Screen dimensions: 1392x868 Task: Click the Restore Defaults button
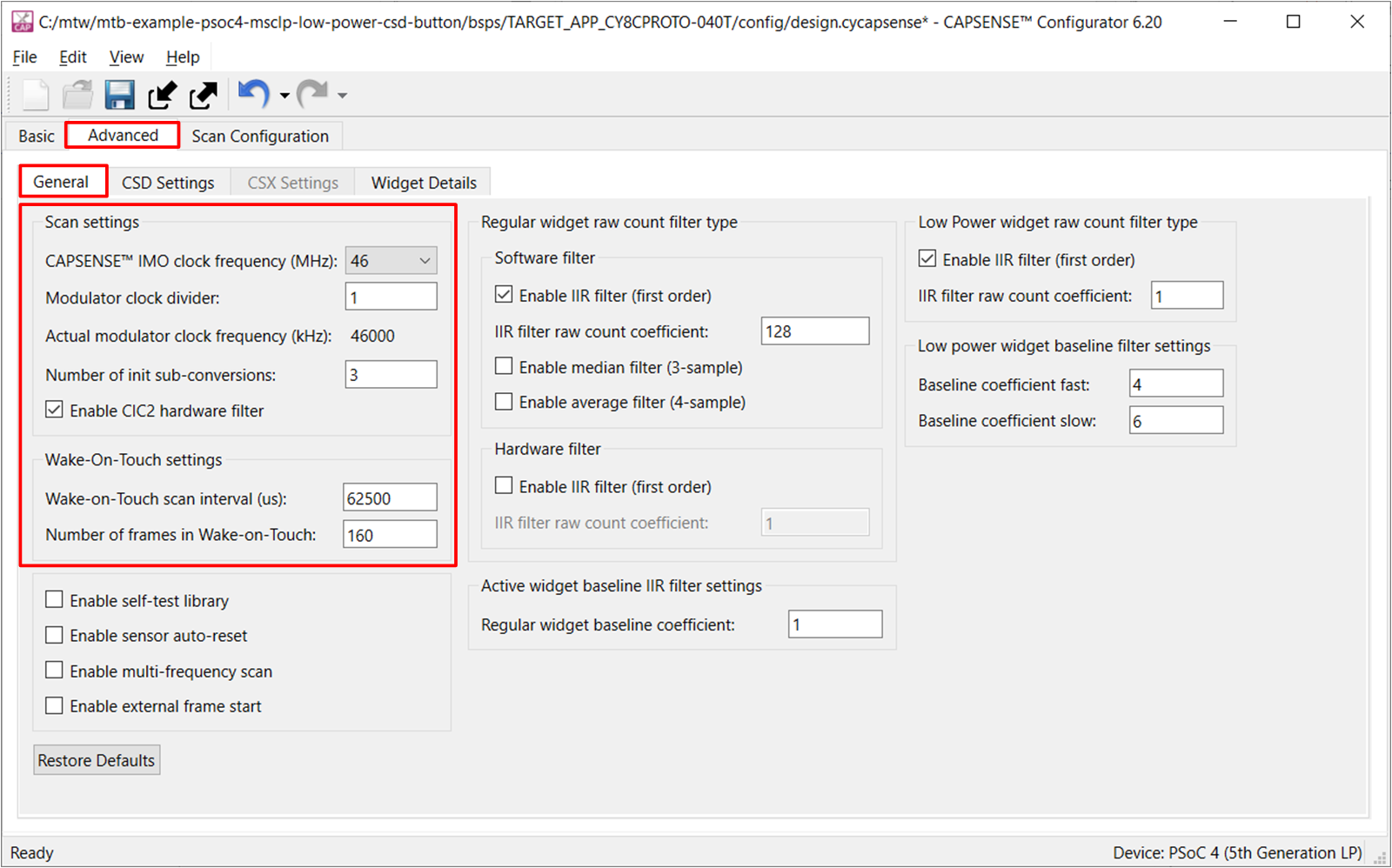(x=97, y=760)
